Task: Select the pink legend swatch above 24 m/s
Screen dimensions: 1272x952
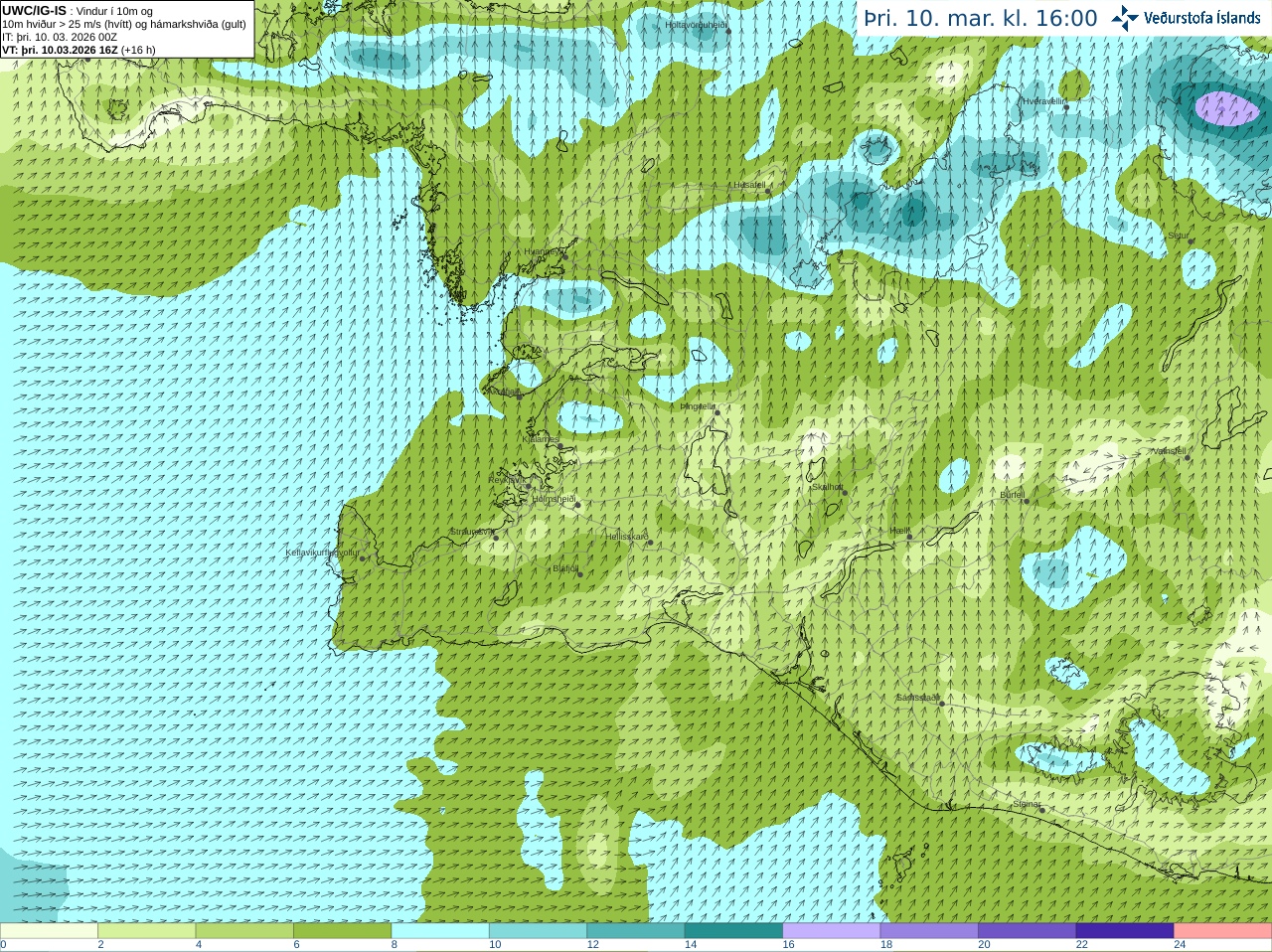Action: pyautogui.click(x=1223, y=931)
